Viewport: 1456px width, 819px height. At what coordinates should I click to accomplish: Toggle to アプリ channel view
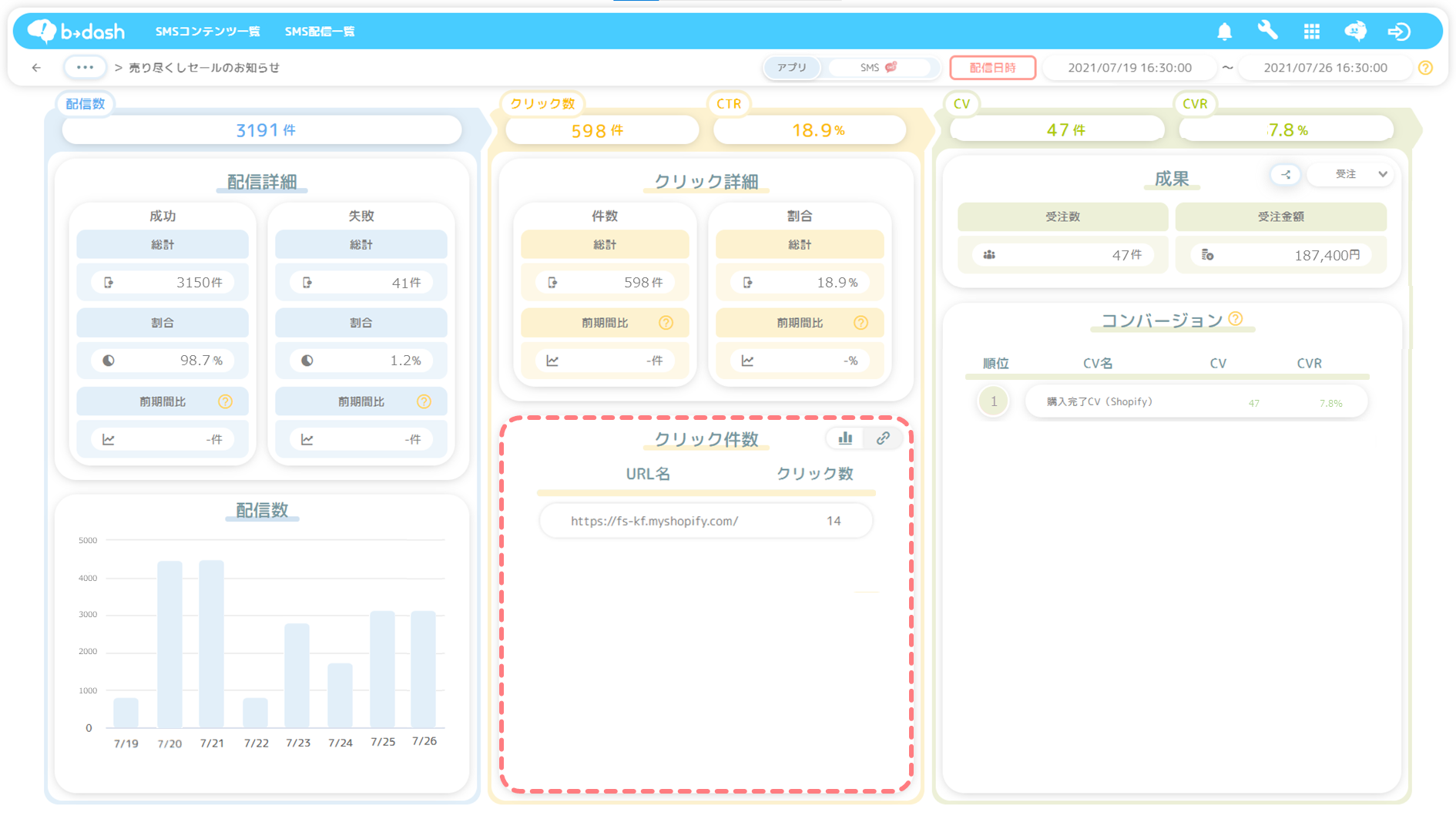point(791,68)
